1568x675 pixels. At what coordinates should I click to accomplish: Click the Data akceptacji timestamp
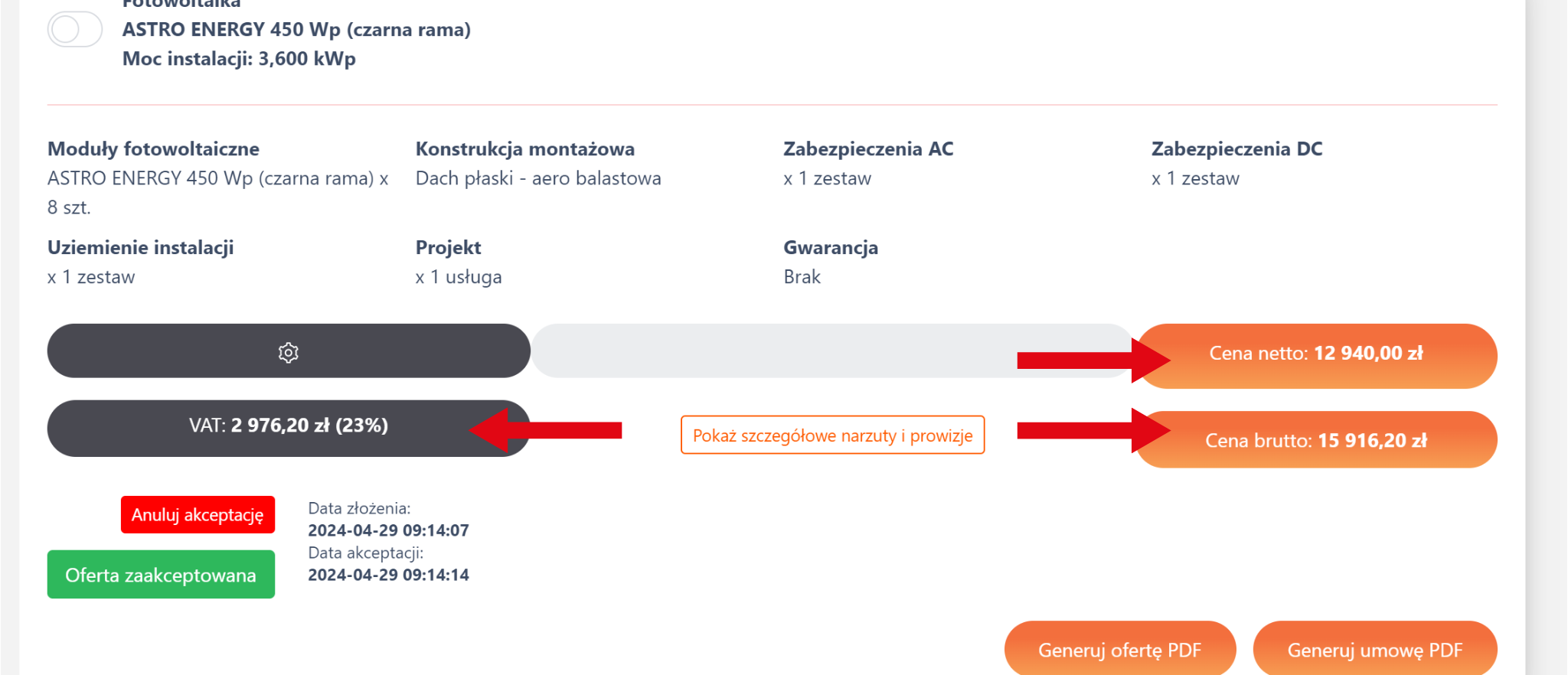click(x=388, y=575)
